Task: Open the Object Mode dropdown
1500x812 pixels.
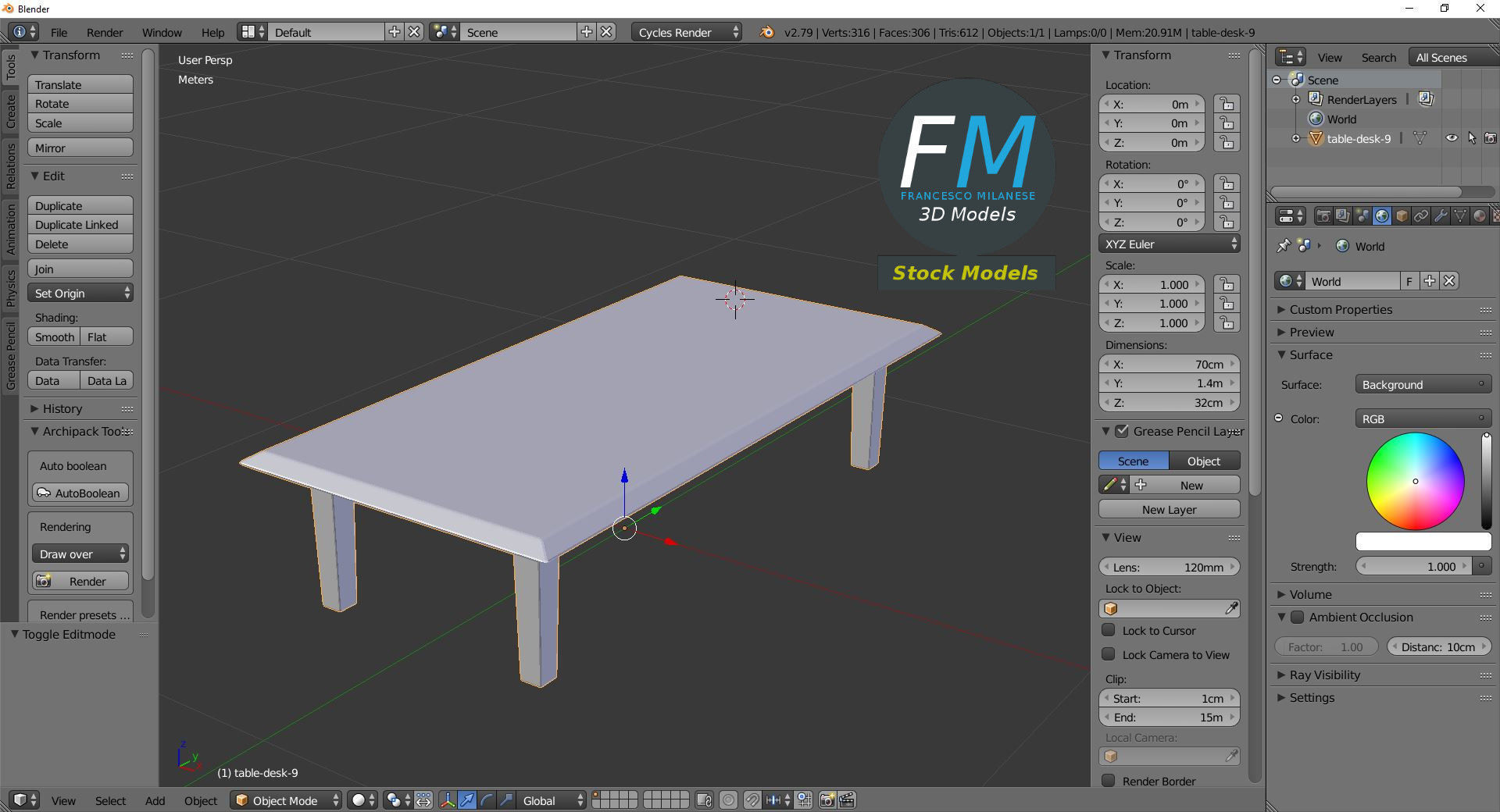Action: [286, 800]
